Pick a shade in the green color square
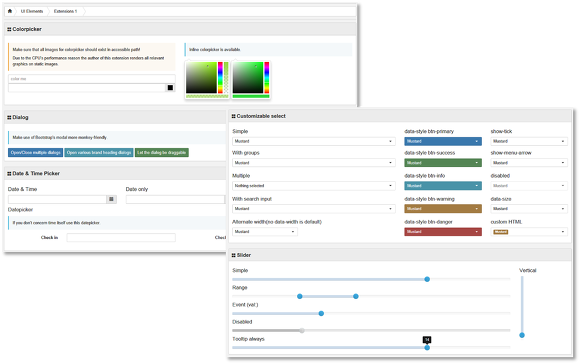 tap(248, 77)
